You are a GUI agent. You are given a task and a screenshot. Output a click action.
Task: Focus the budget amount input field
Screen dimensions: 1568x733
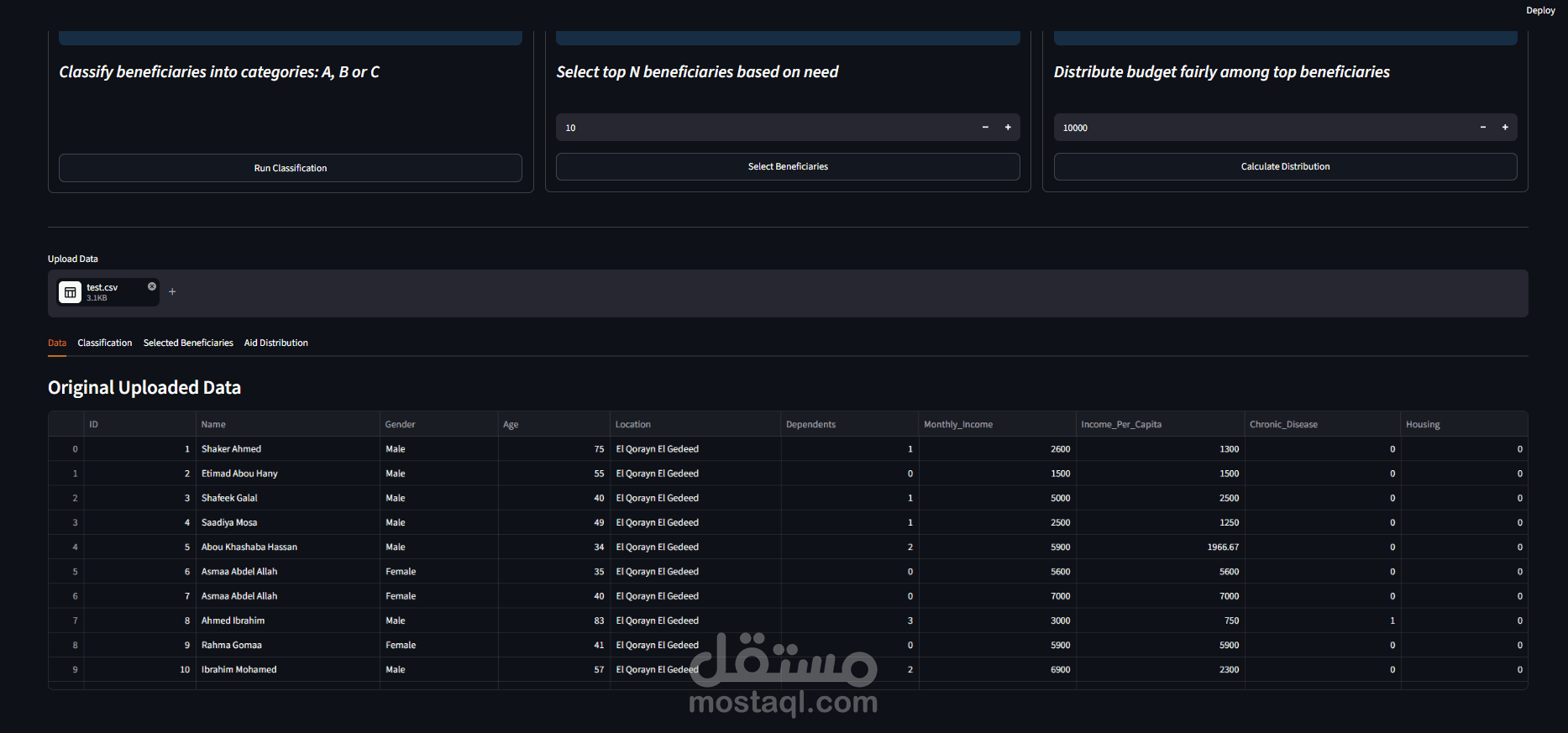tap(1262, 128)
